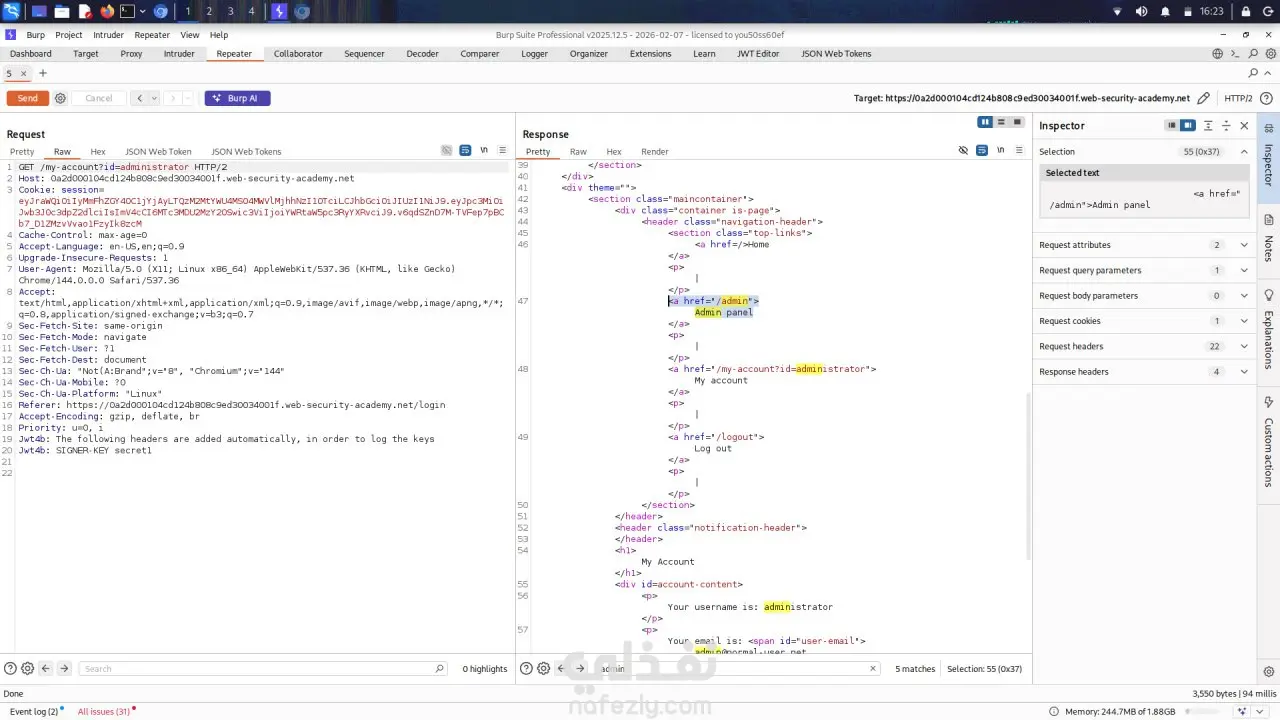The image size is (1280, 720).
Task: Go to previous match in request search
Action: click(x=46, y=668)
